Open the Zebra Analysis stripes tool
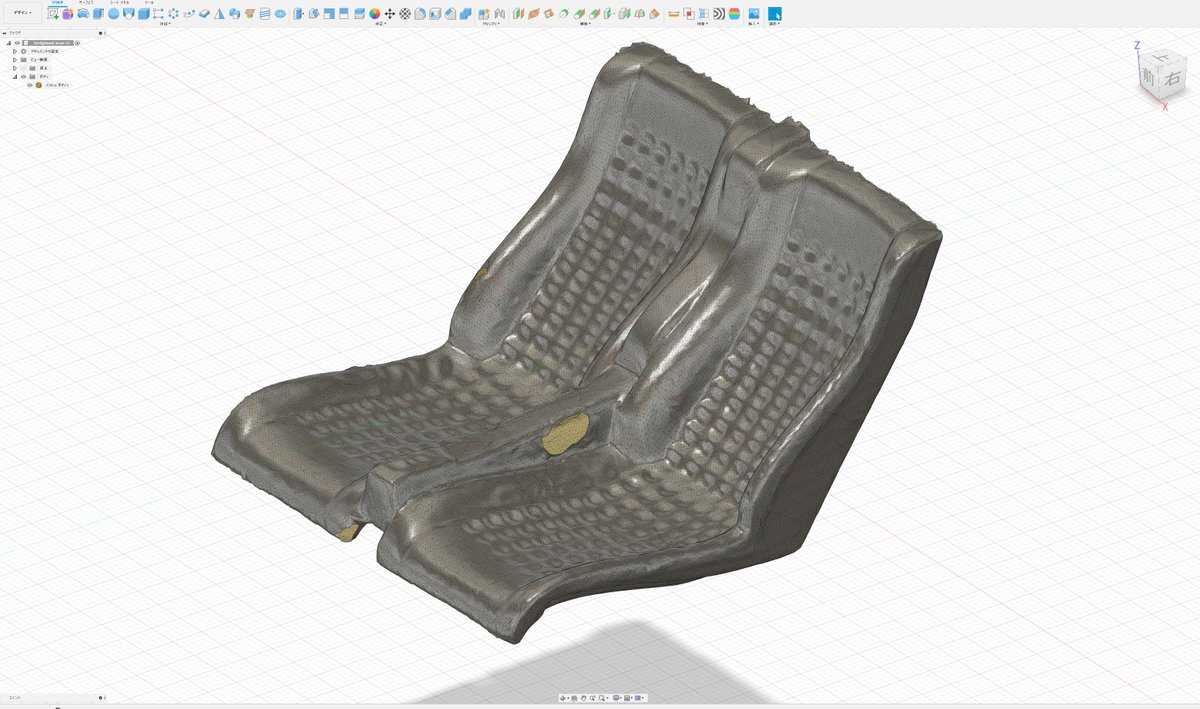Viewport: 1200px width, 709px height. (x=719, y=14)
